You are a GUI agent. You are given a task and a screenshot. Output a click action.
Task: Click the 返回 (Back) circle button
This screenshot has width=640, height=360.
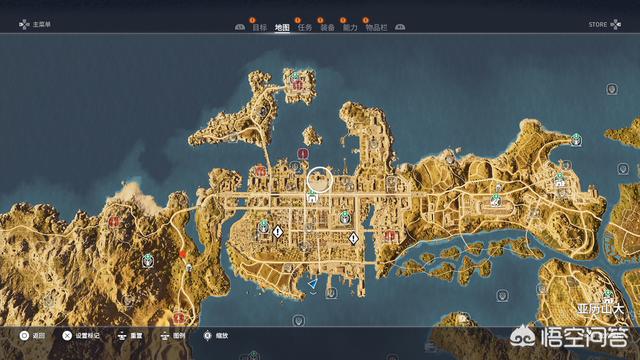click(x=24, y=336)
